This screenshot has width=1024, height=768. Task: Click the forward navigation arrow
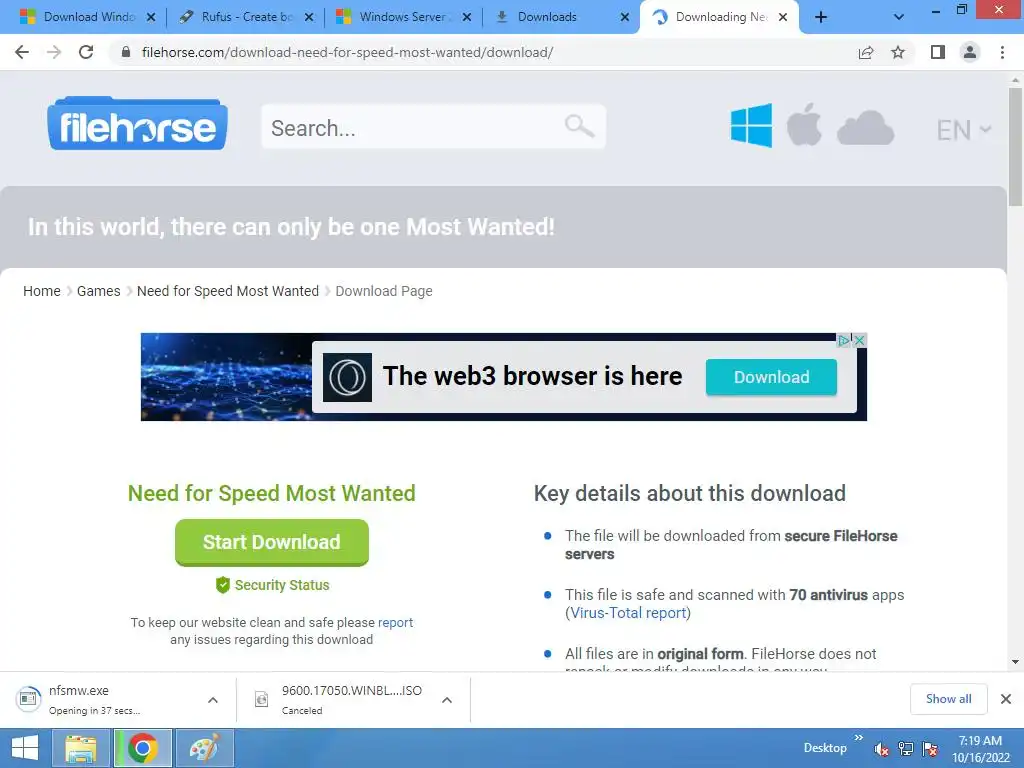click(x=54, y=52)
